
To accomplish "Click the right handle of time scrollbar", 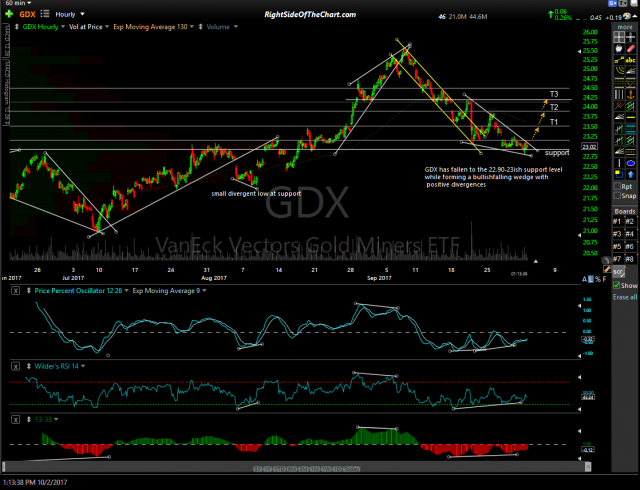I will click(588, 466).
